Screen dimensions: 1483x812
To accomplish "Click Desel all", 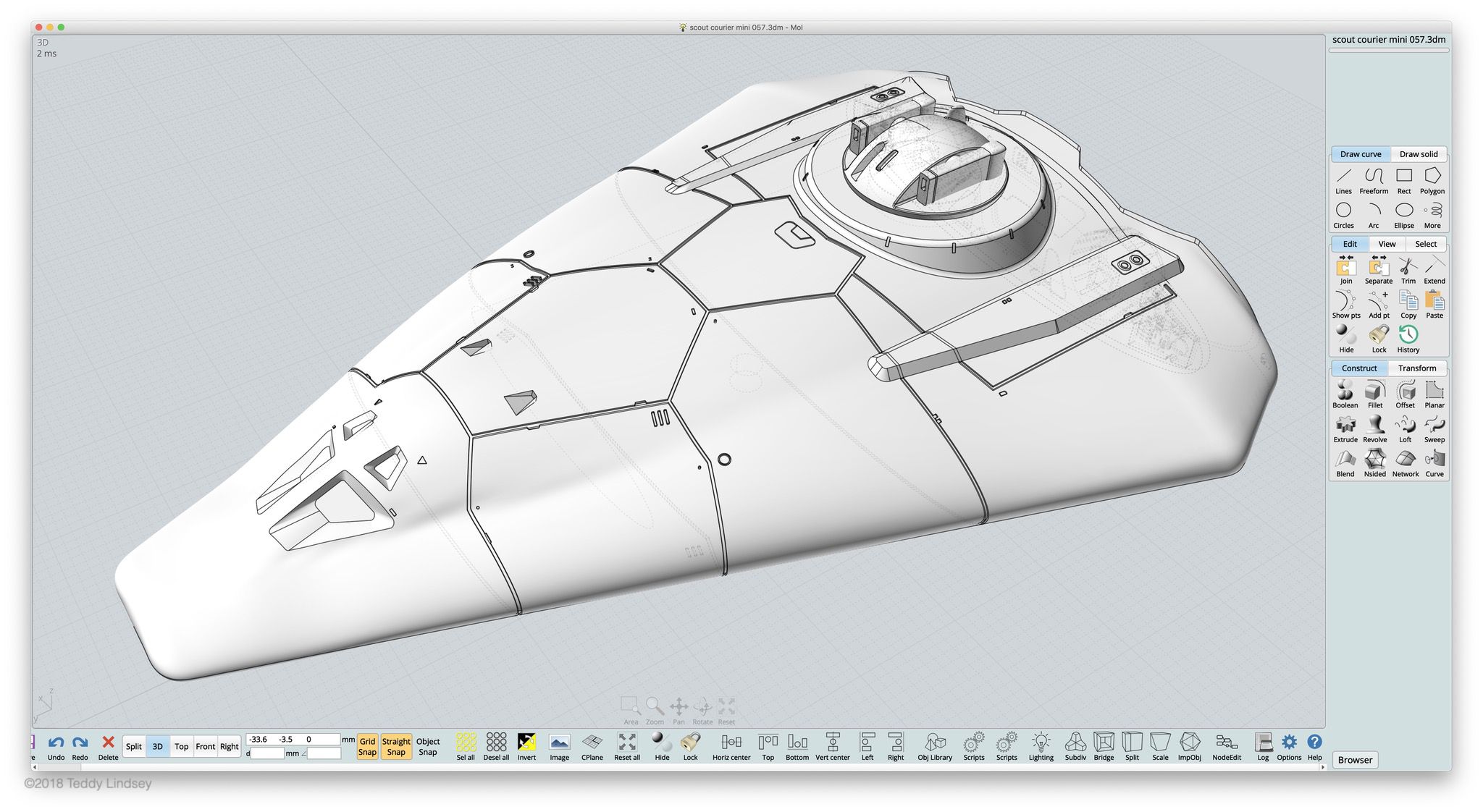I will (496, 748).
